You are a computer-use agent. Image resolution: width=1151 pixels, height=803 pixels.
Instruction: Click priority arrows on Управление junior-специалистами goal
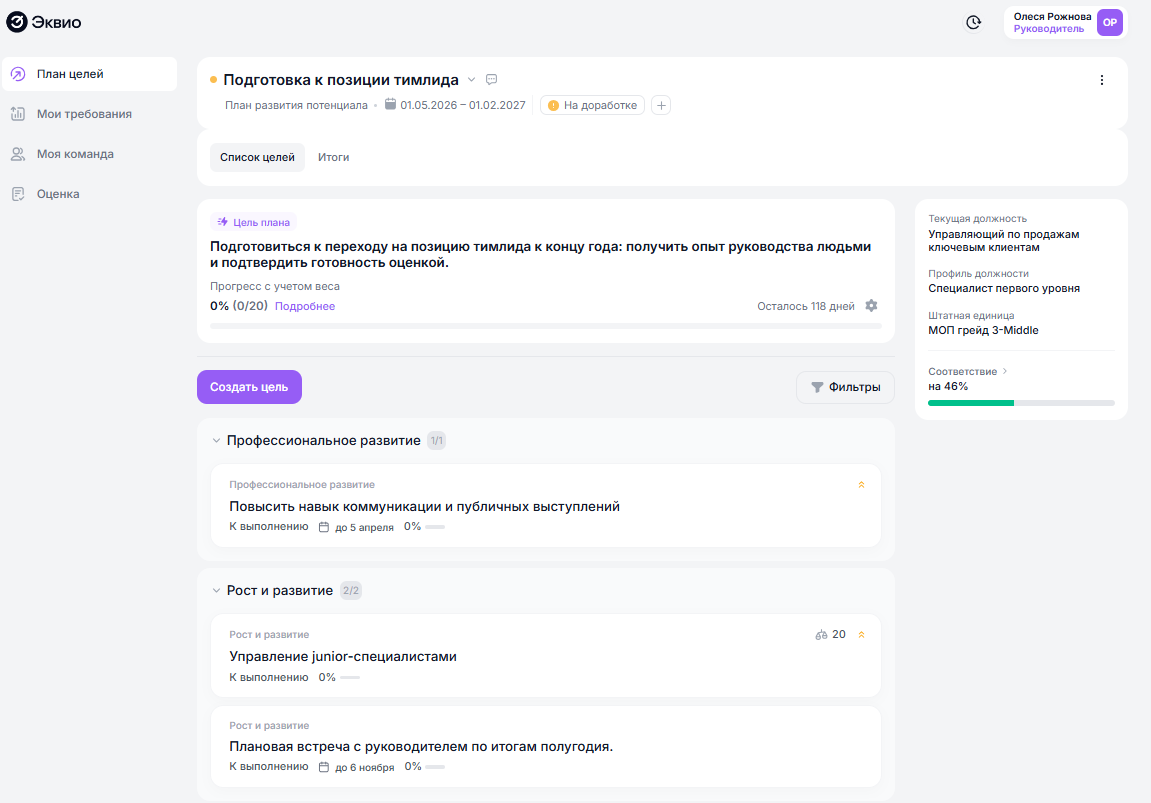861,634
